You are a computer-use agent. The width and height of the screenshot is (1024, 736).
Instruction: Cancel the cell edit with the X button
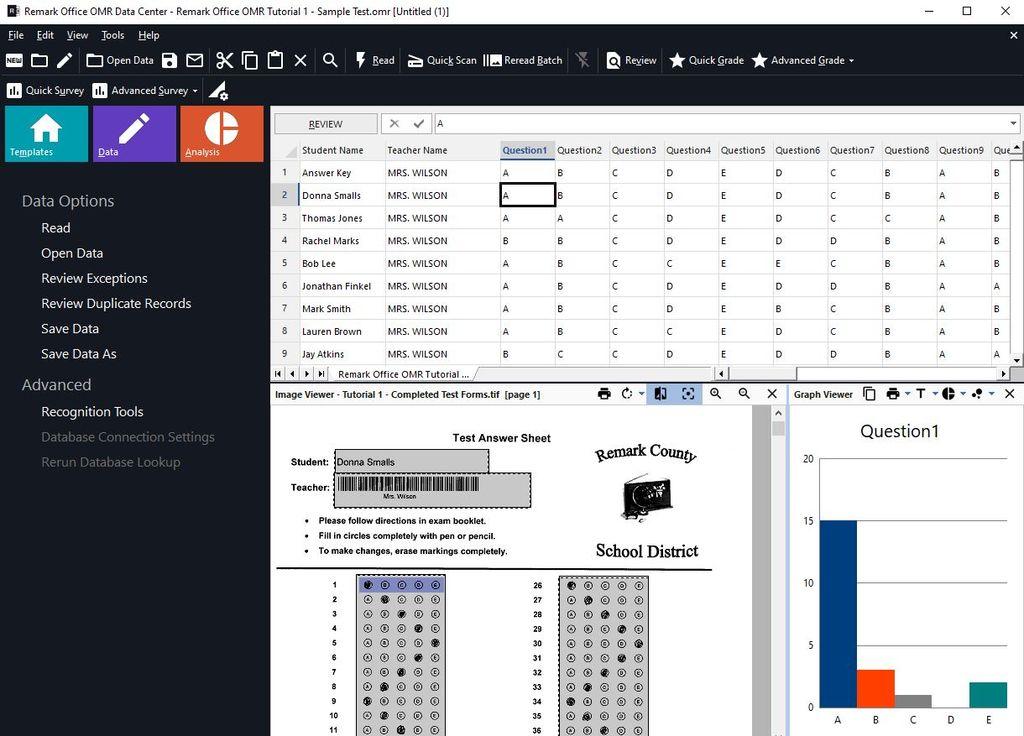click(394, 123)
